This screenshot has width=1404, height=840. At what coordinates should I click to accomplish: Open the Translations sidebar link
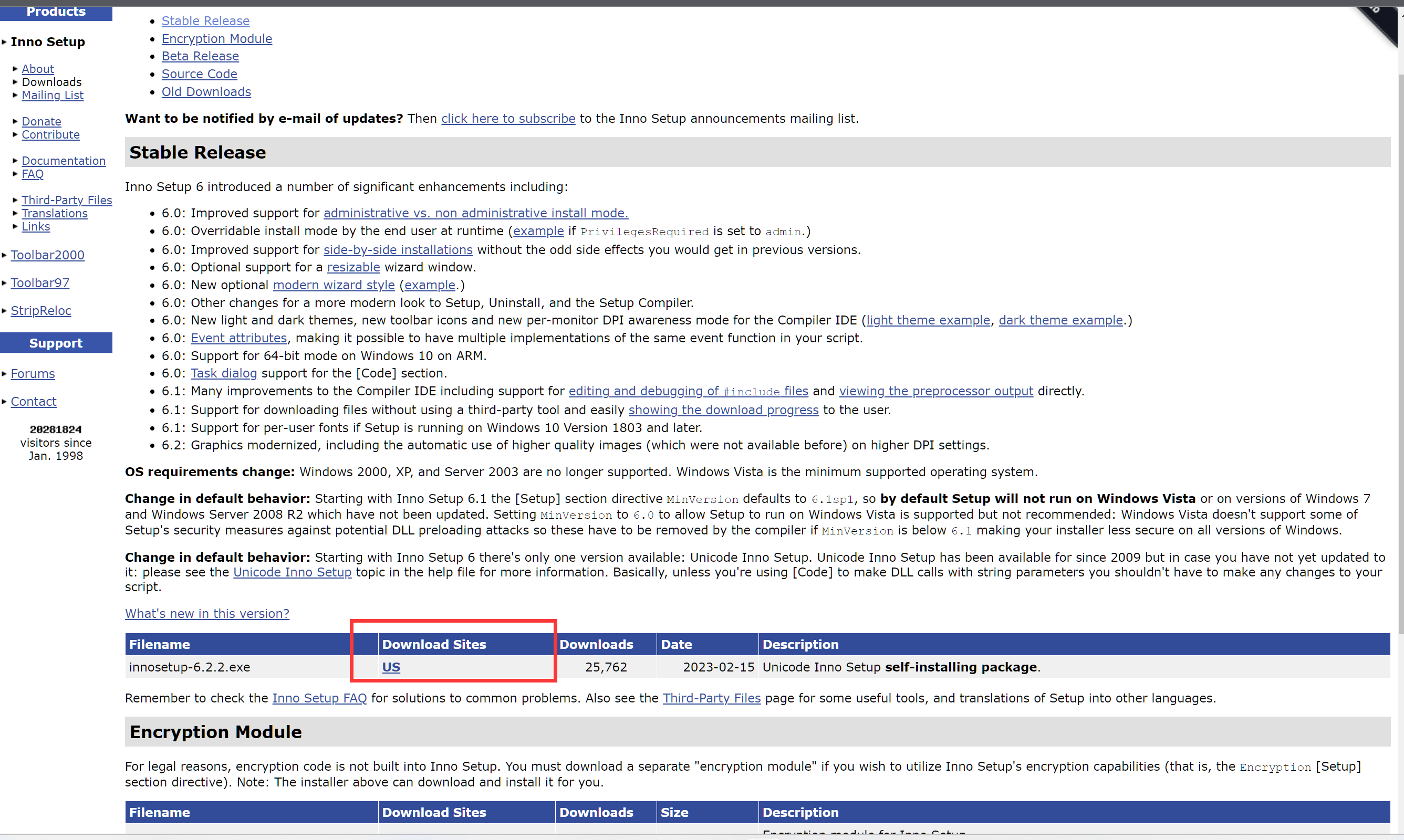point(55,213)
